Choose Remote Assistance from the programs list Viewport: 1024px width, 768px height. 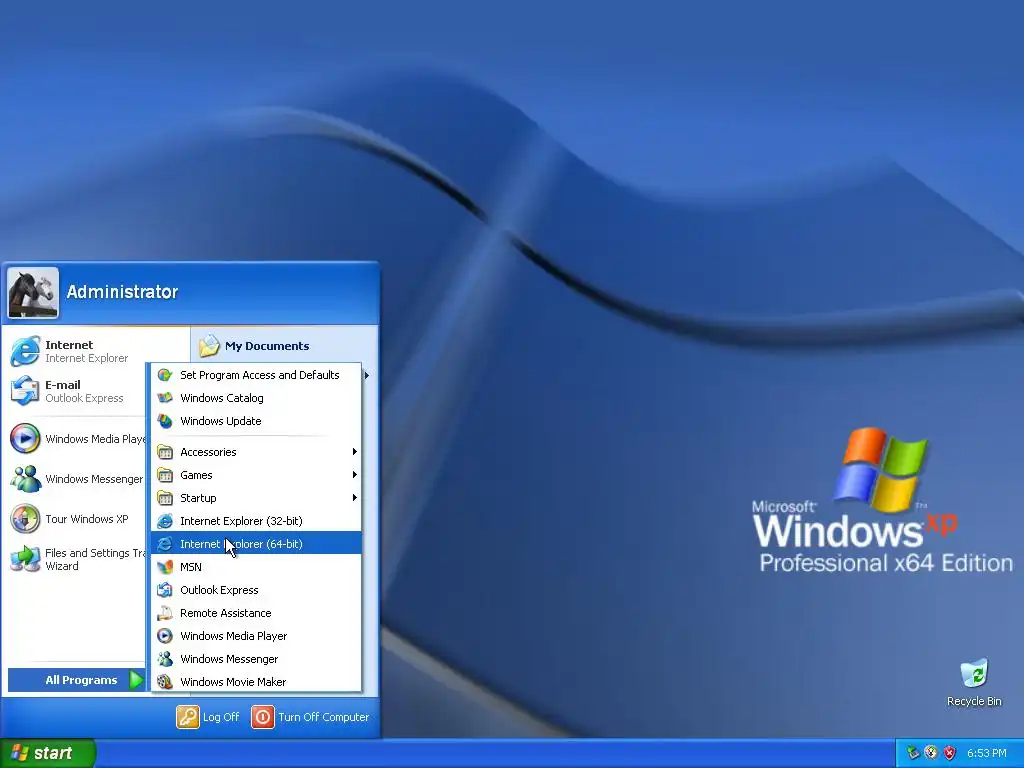[256, 613]
